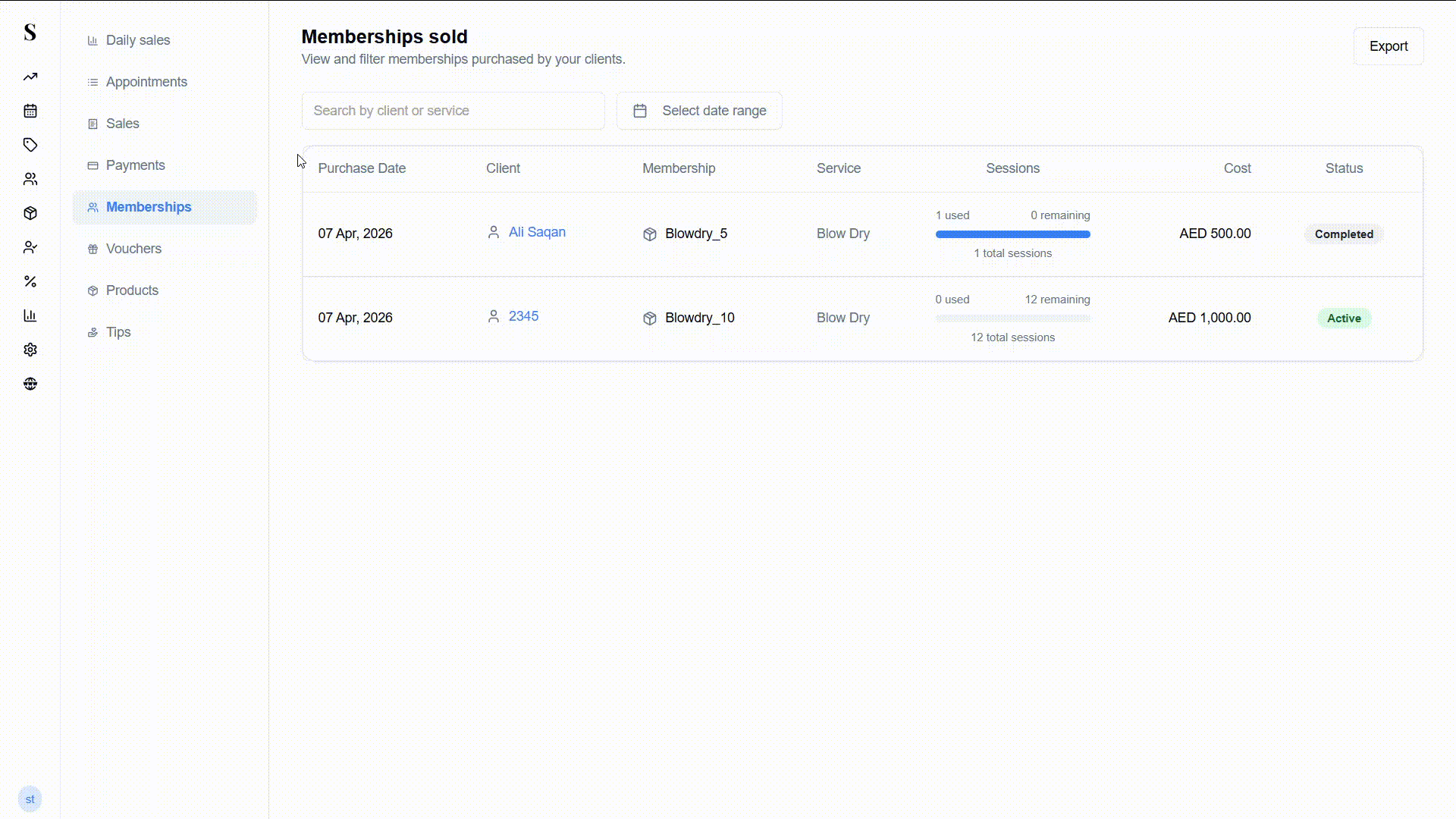Open the Vouchers menu item
This screenshot has height=819, width=1456.
133,249
